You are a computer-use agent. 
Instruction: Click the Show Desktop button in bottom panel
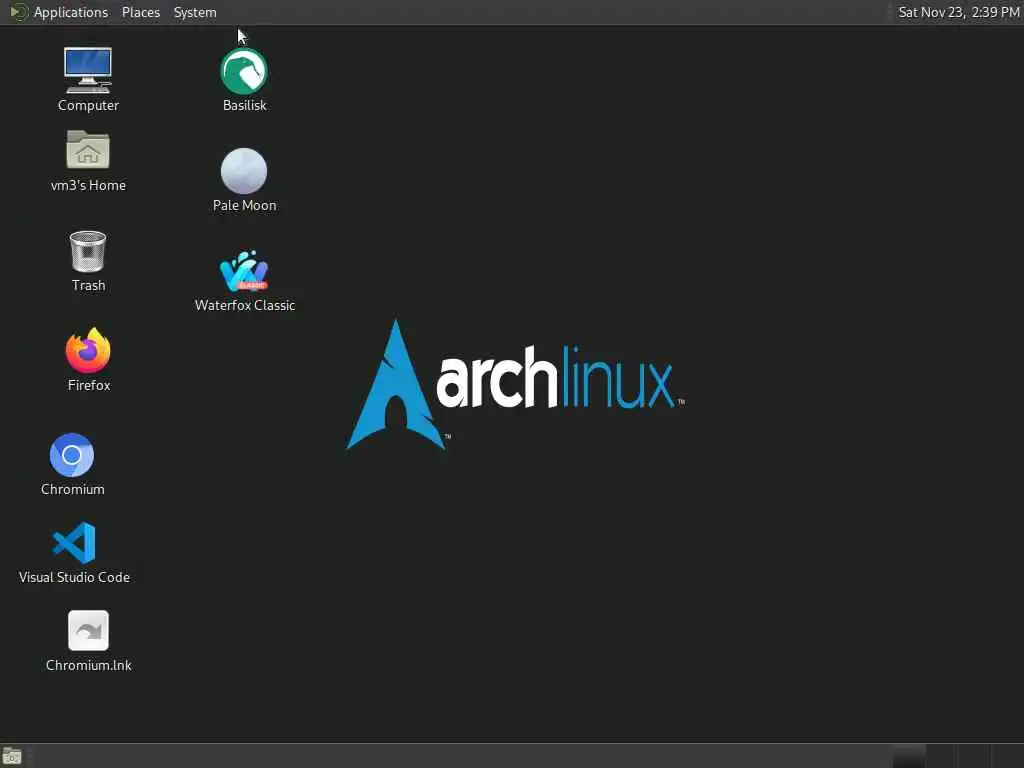pyautogui.click(x=12, y=756)
